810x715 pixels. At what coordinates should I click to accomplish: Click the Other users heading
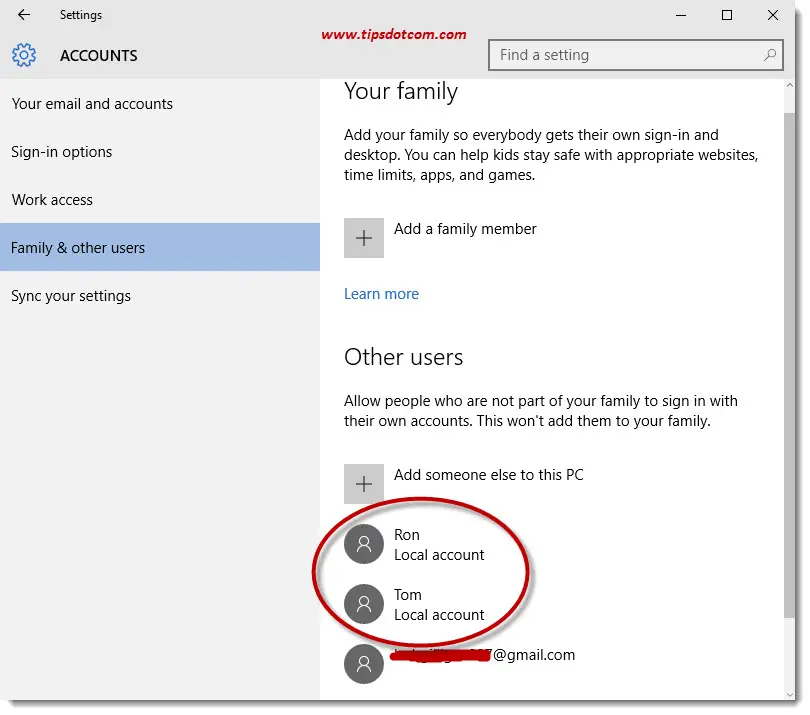click(403, 357)
